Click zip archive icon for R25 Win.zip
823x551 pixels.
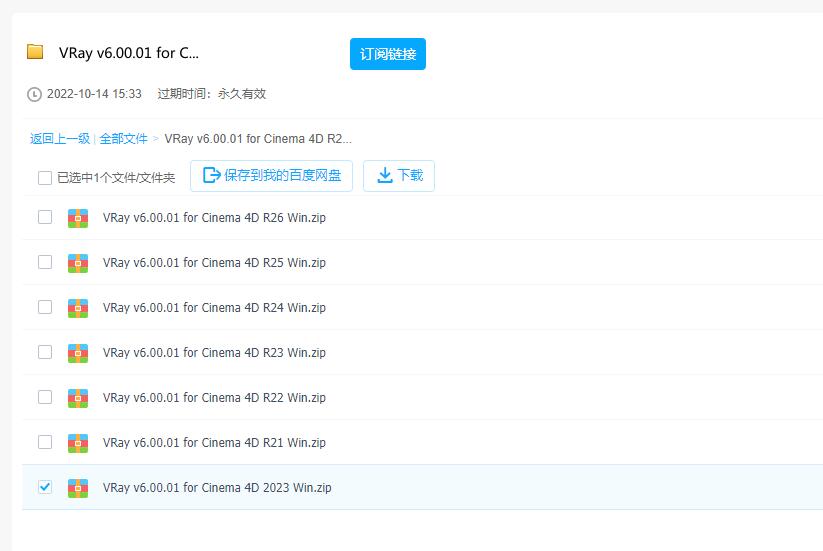click(x=78, y=263)
